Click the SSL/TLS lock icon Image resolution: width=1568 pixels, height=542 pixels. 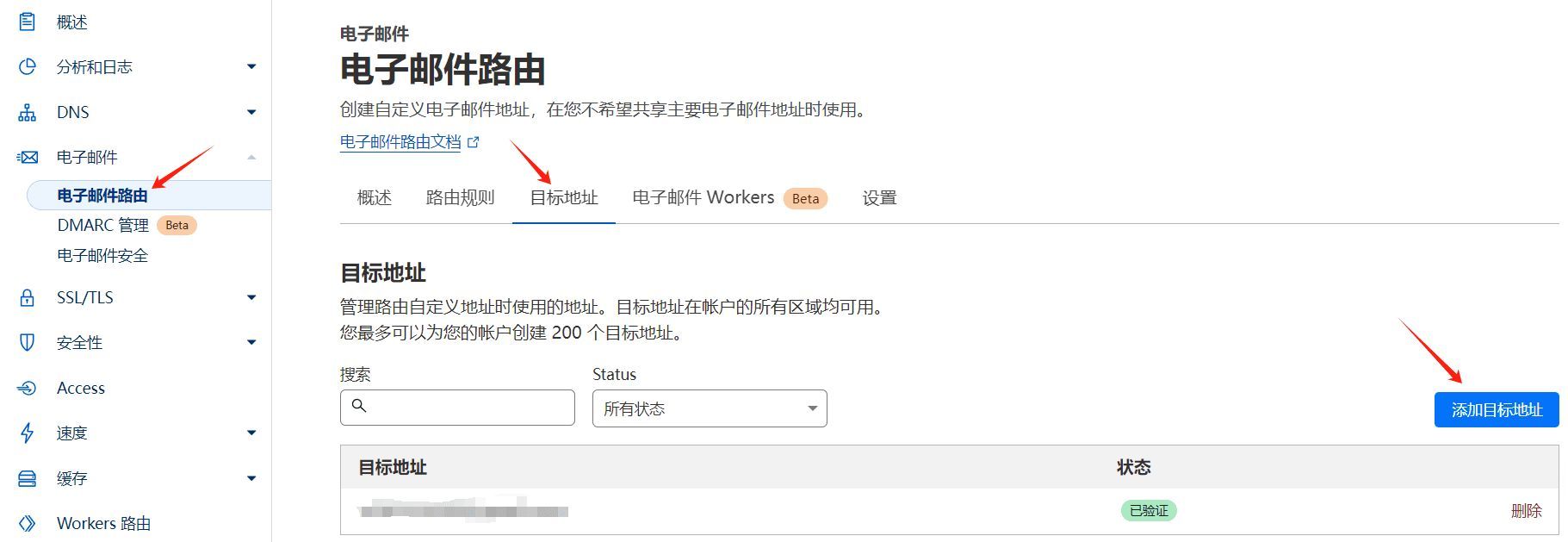pos(28,297)
